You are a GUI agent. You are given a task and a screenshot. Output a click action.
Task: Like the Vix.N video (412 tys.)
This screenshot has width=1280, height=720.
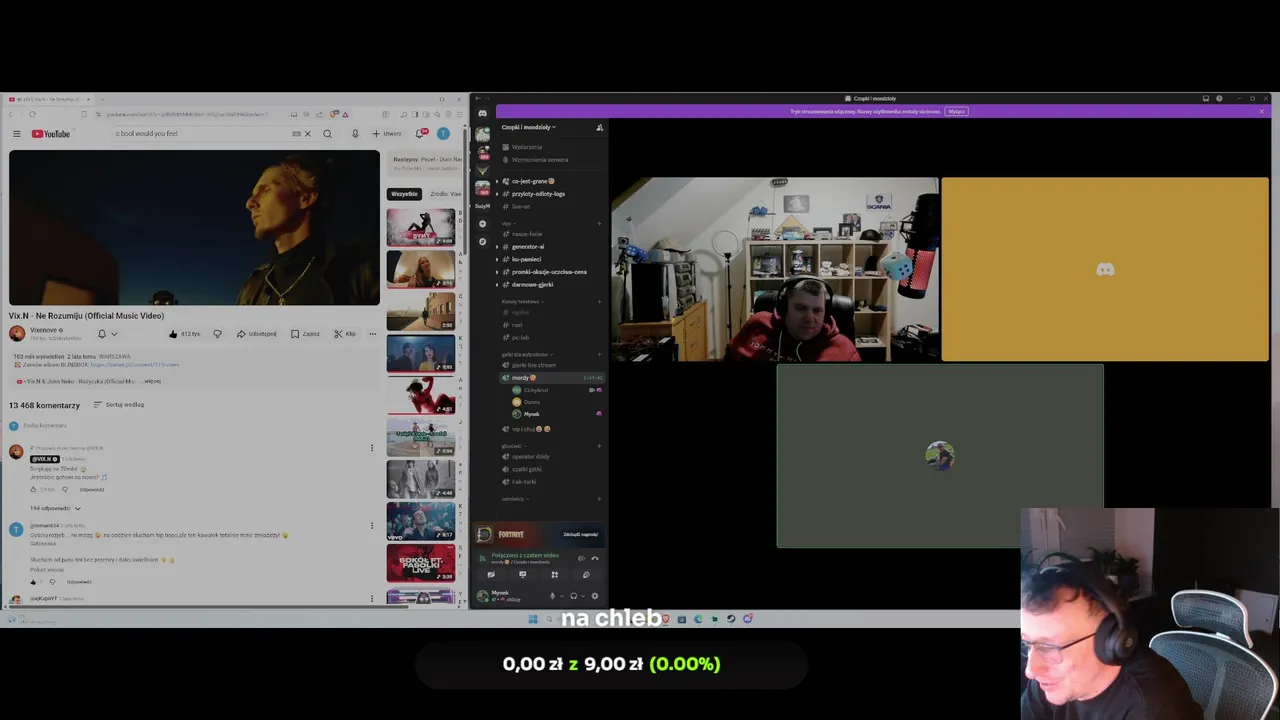[x=185, y=334]
